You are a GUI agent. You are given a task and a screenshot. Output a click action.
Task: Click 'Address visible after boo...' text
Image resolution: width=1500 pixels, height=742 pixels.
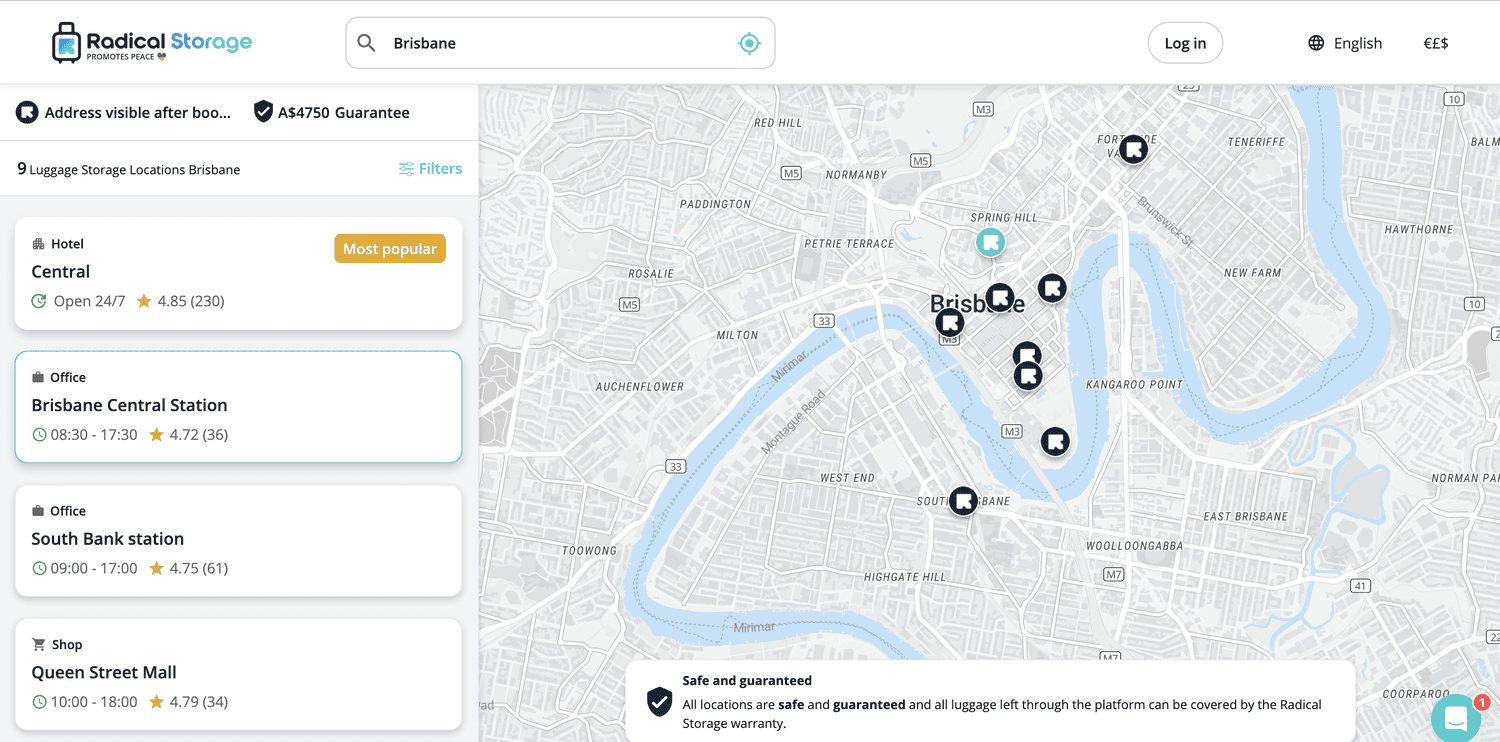138,112
